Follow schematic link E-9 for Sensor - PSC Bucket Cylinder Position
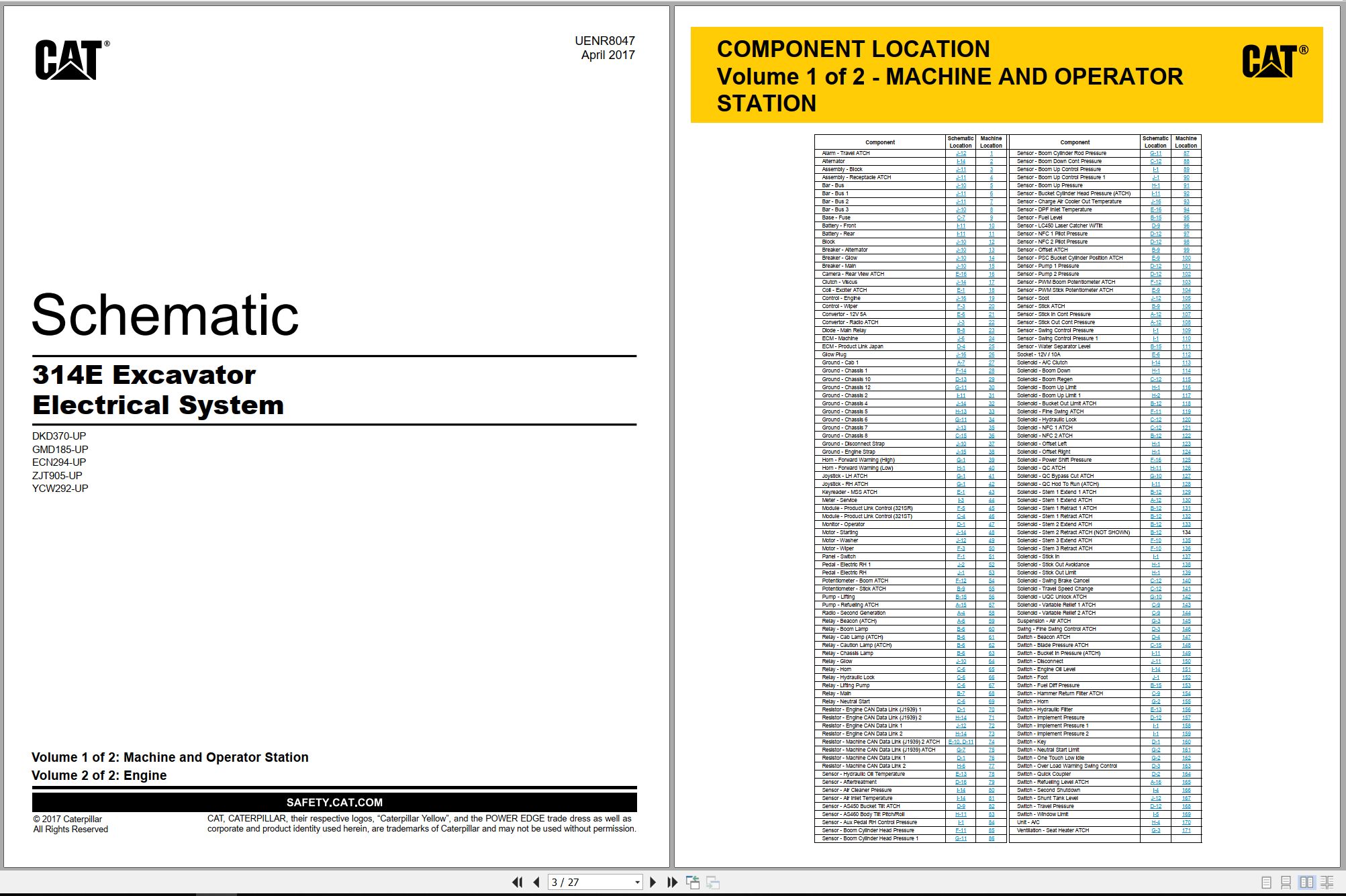 (1155, 258)
